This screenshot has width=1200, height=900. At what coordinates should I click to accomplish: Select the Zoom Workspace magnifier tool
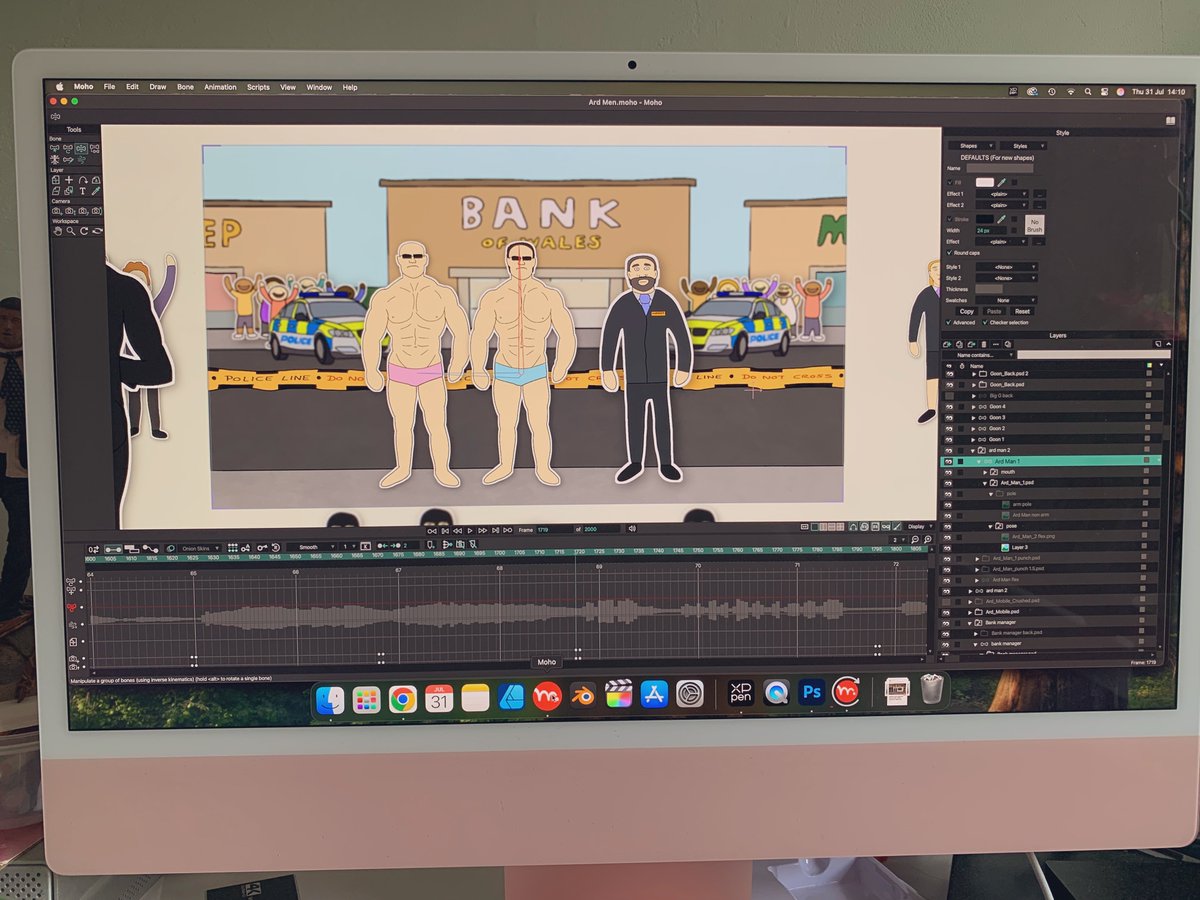[70, 230]
